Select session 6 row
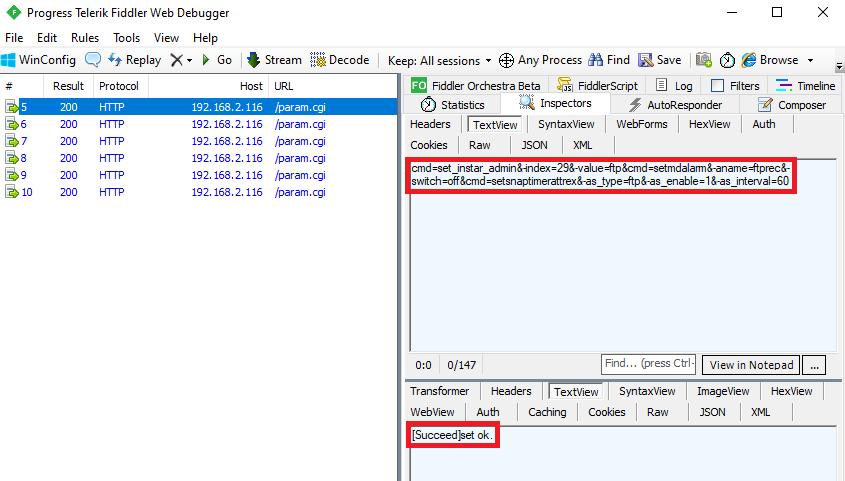This screenshot has width=845, height=481. (x=198, y=124)
